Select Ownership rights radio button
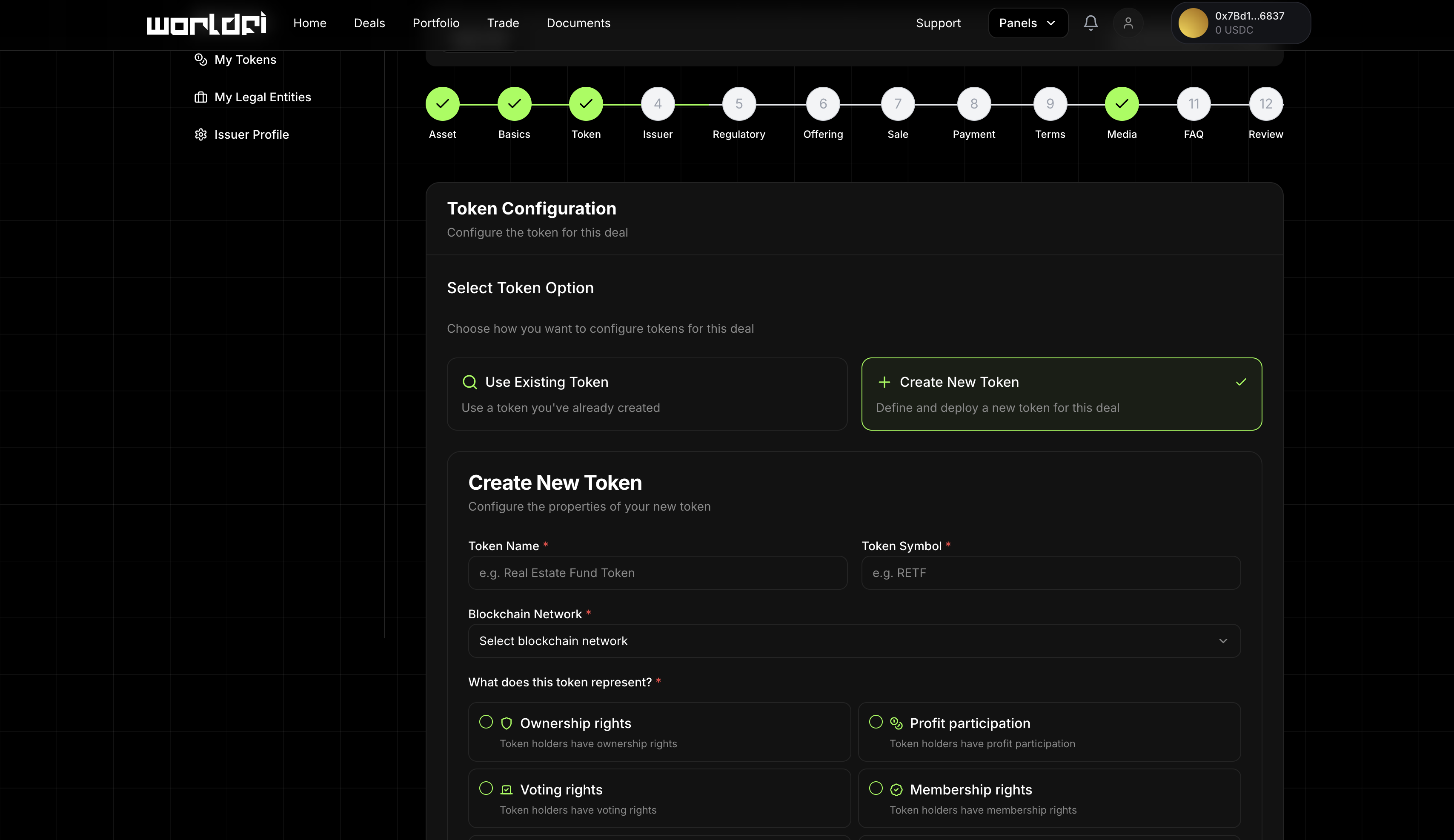Image resolution: width=1454 pixels, height=840 pixels. pyautogui.click(x=486, y=722)
